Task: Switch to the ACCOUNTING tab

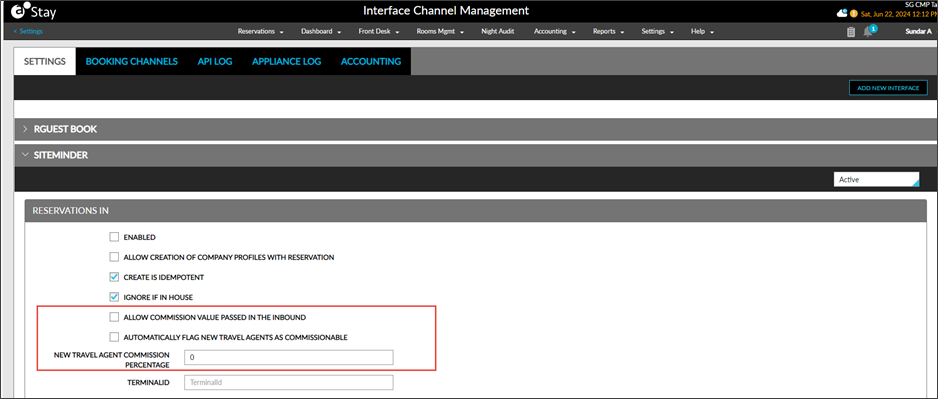Action: (x=371, y=62)
